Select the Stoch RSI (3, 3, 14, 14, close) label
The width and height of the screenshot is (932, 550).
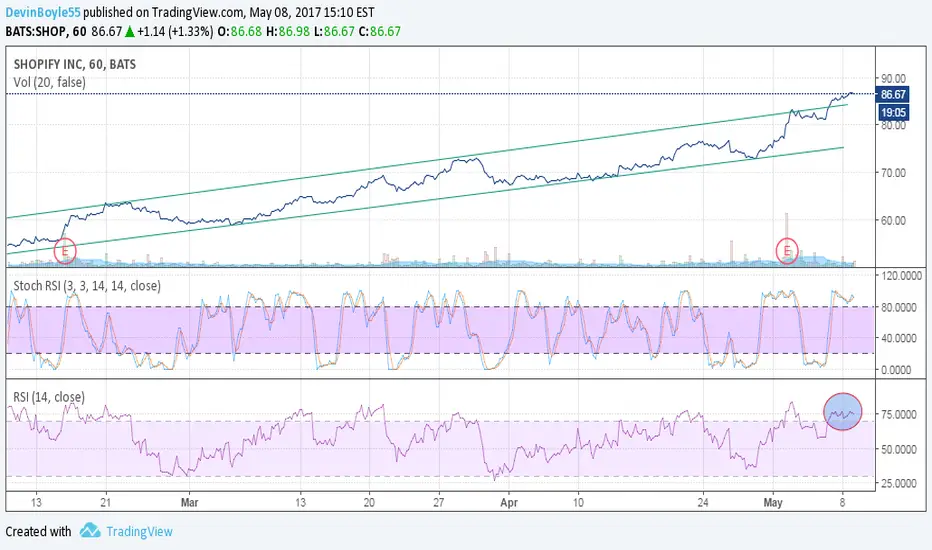[x=87, y=285]
